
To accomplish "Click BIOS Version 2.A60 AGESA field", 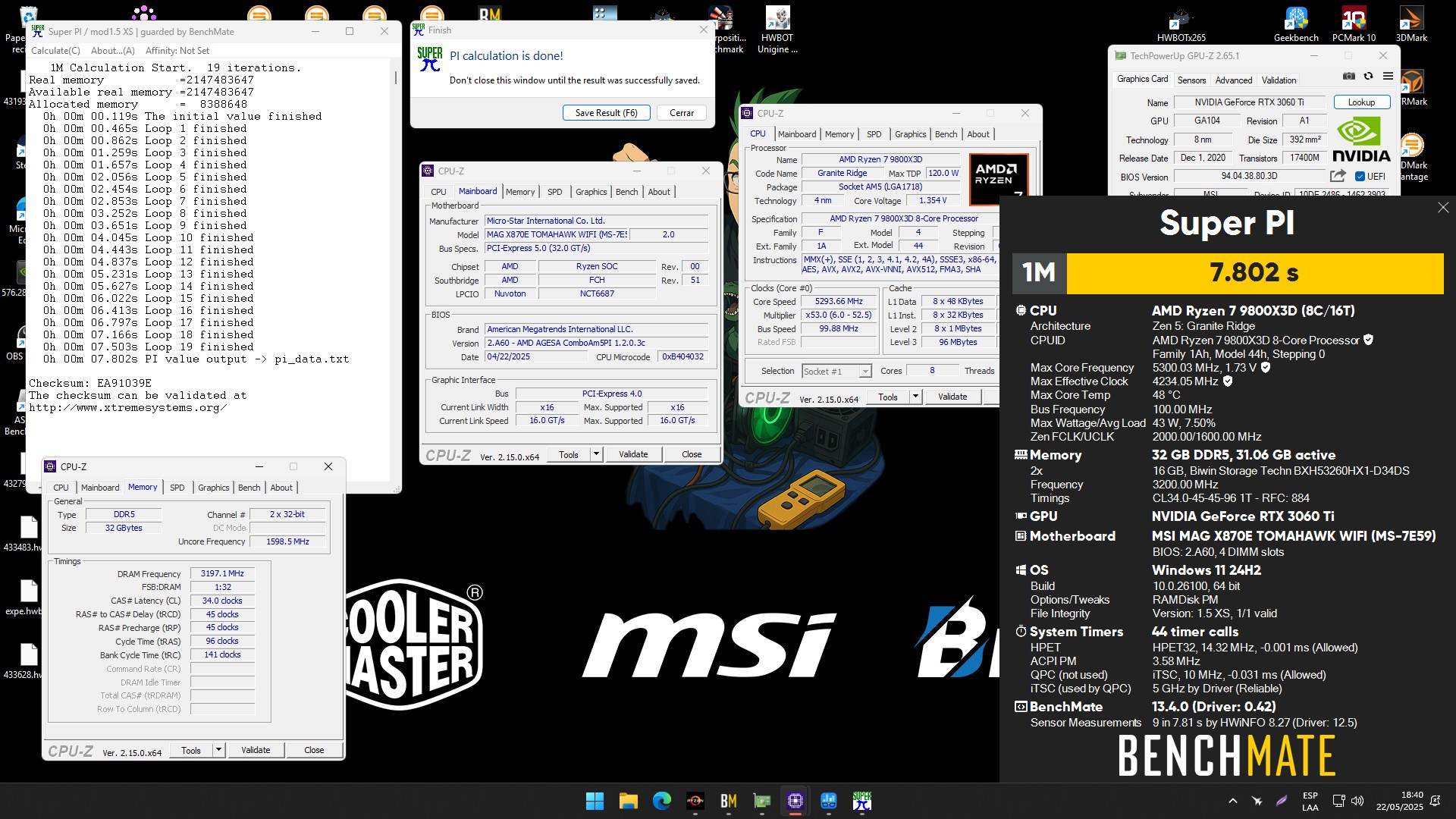I will [596, 343].
